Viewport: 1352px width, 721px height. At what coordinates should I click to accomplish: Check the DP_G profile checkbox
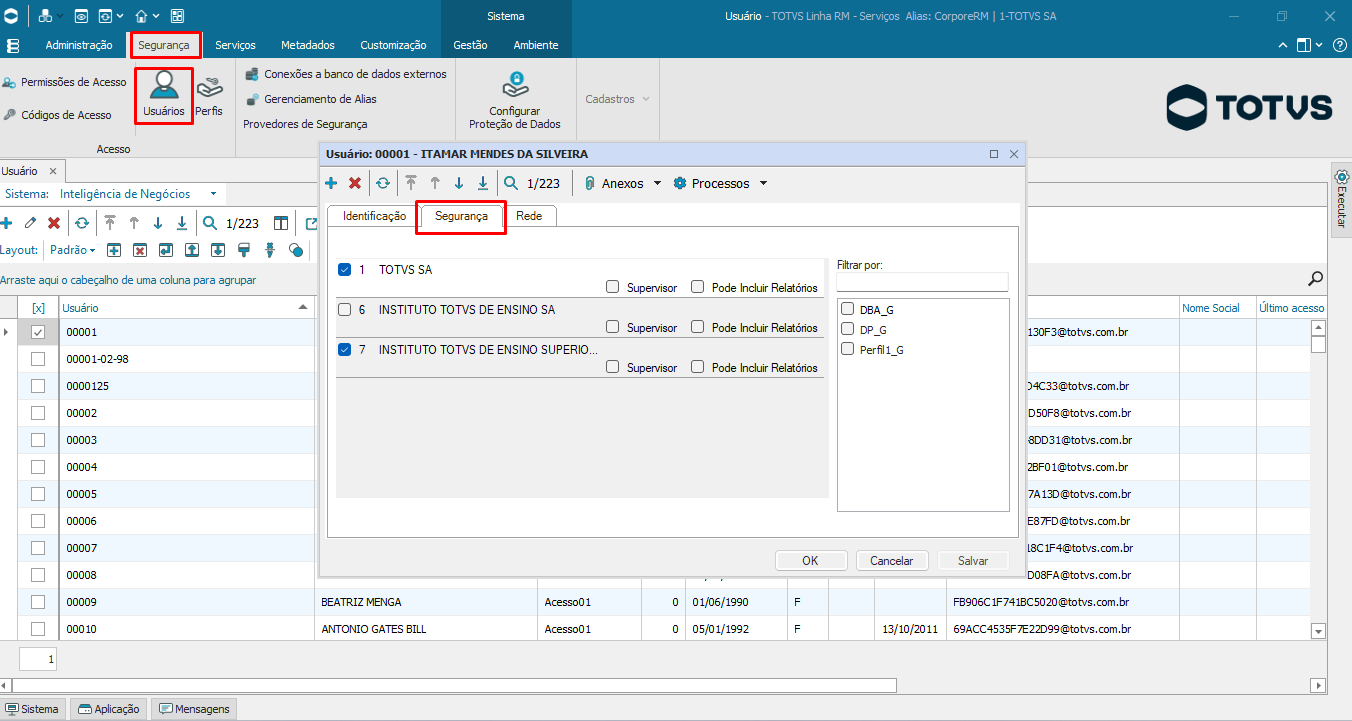pyautogui.click(x=848, y=329)
